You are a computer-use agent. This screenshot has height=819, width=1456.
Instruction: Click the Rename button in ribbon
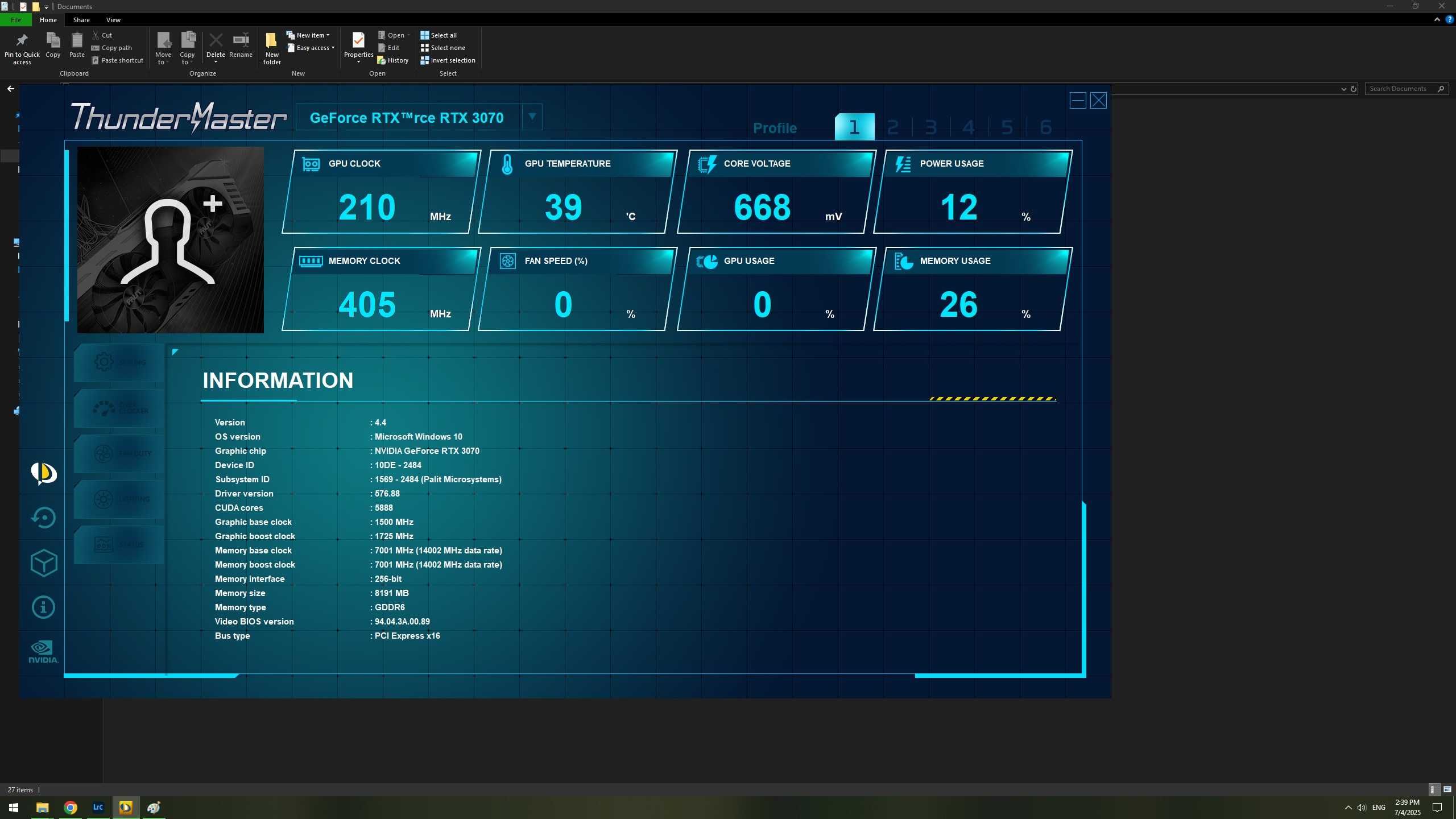click(x=241, y=45)
